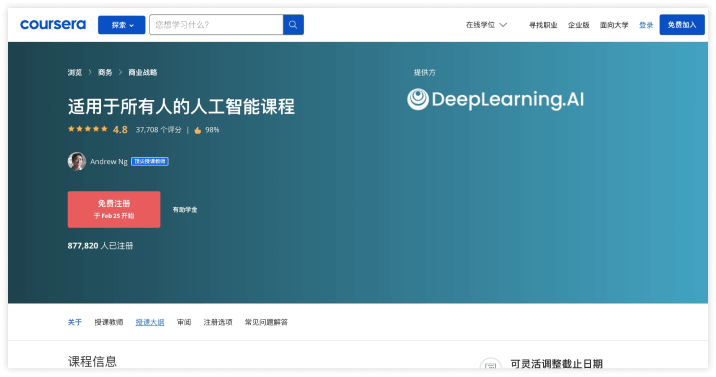The height and width of the screenshot is (377, 716).
Task: Click the DeepLearning.AI logo
Action: click(x=495, y=99)
